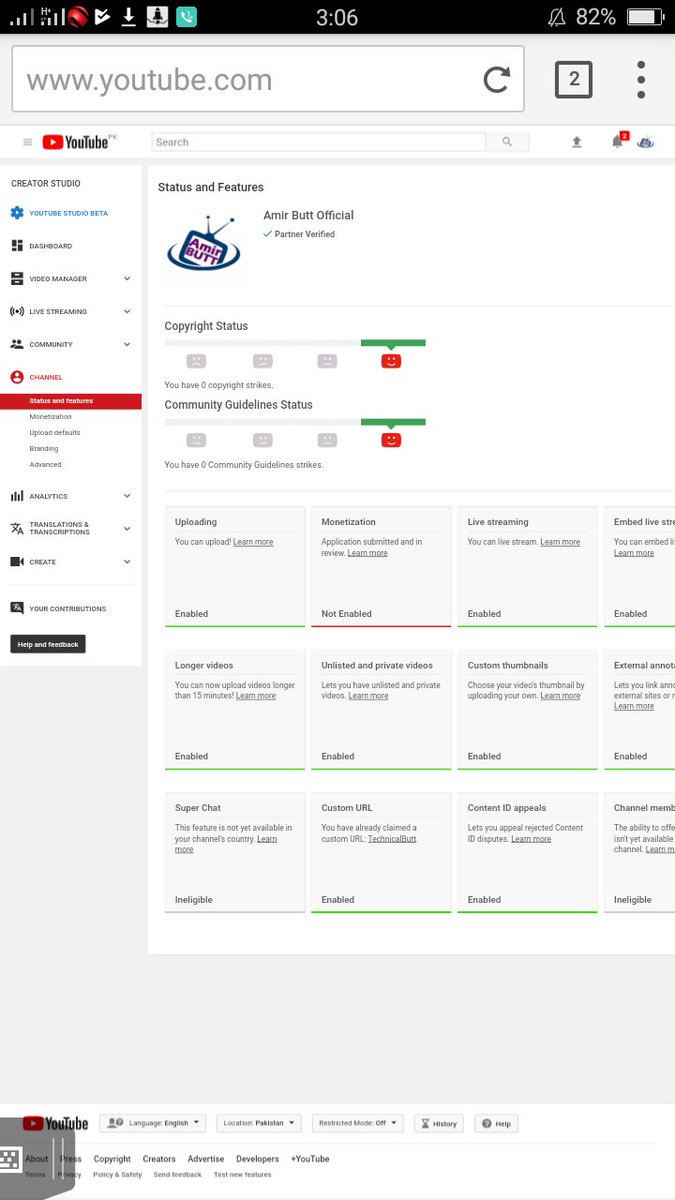The image size is (675, 1200).
Task: Click the Dashboard grid icon
Action: (x=17, y=246)
